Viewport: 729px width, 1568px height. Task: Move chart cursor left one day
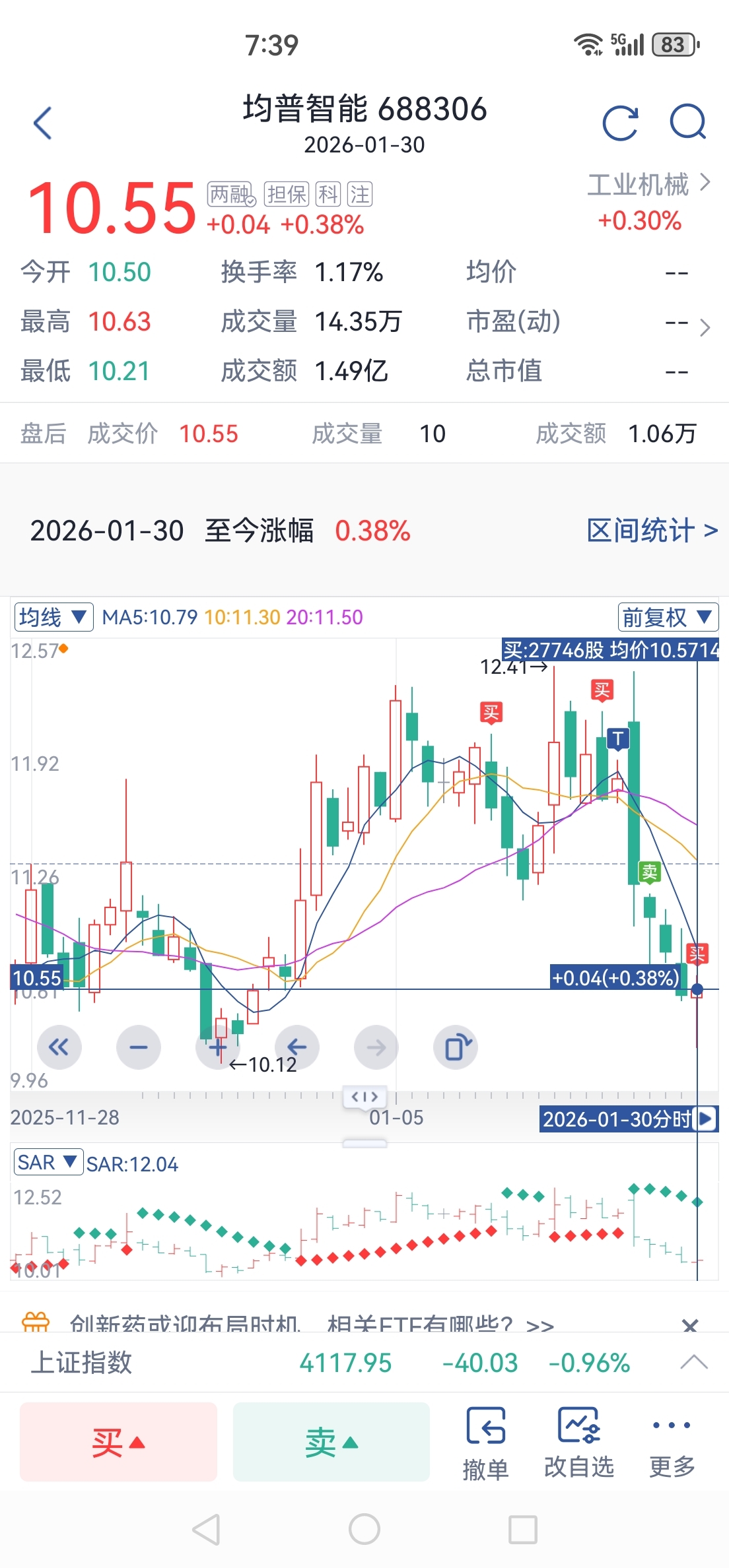click(297, 1047)
